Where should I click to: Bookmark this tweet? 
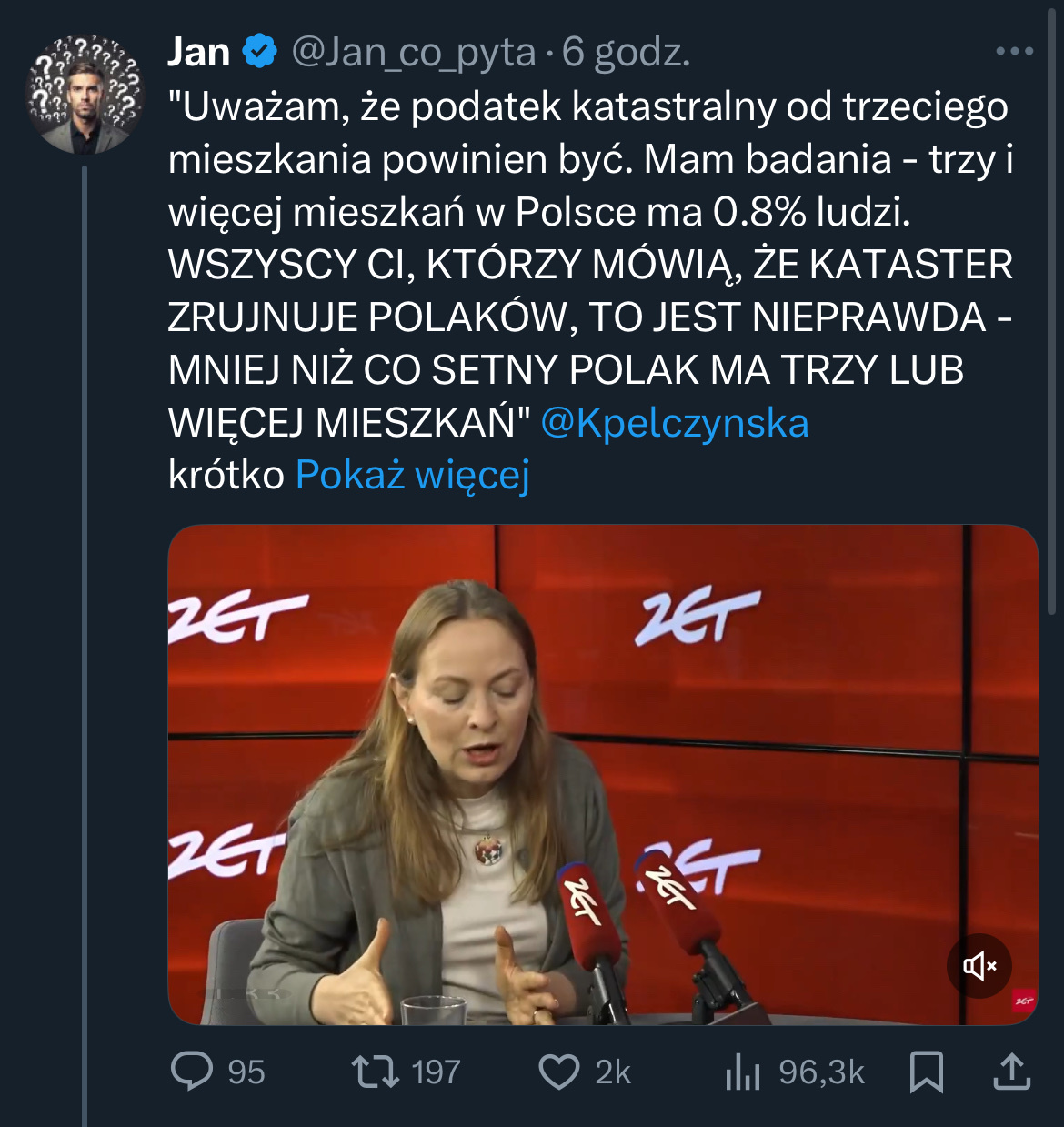pos(927,1072)
